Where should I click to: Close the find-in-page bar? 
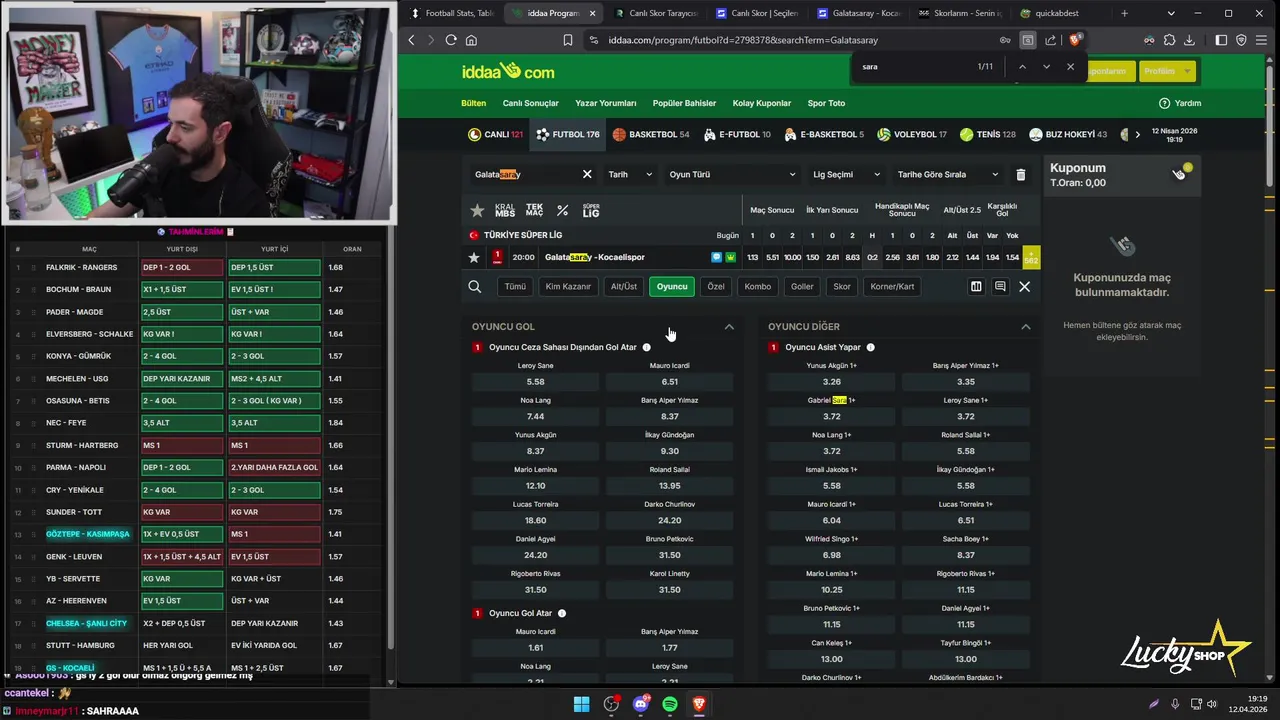tap(1070, 67)
